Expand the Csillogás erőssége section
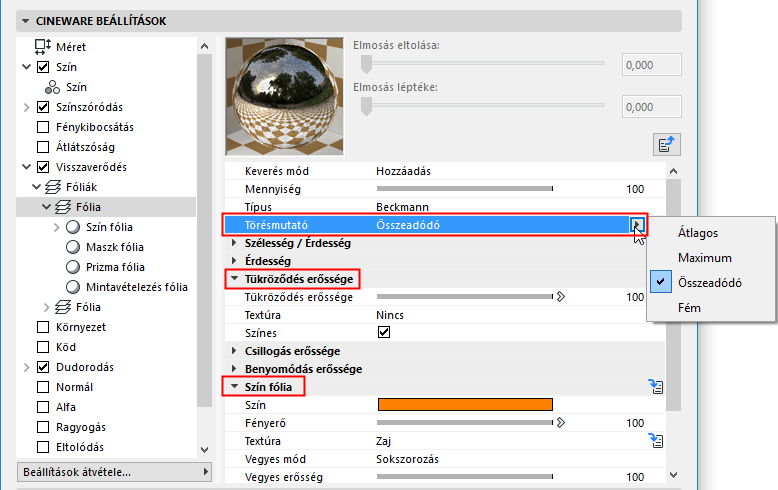 pos(234,351)
